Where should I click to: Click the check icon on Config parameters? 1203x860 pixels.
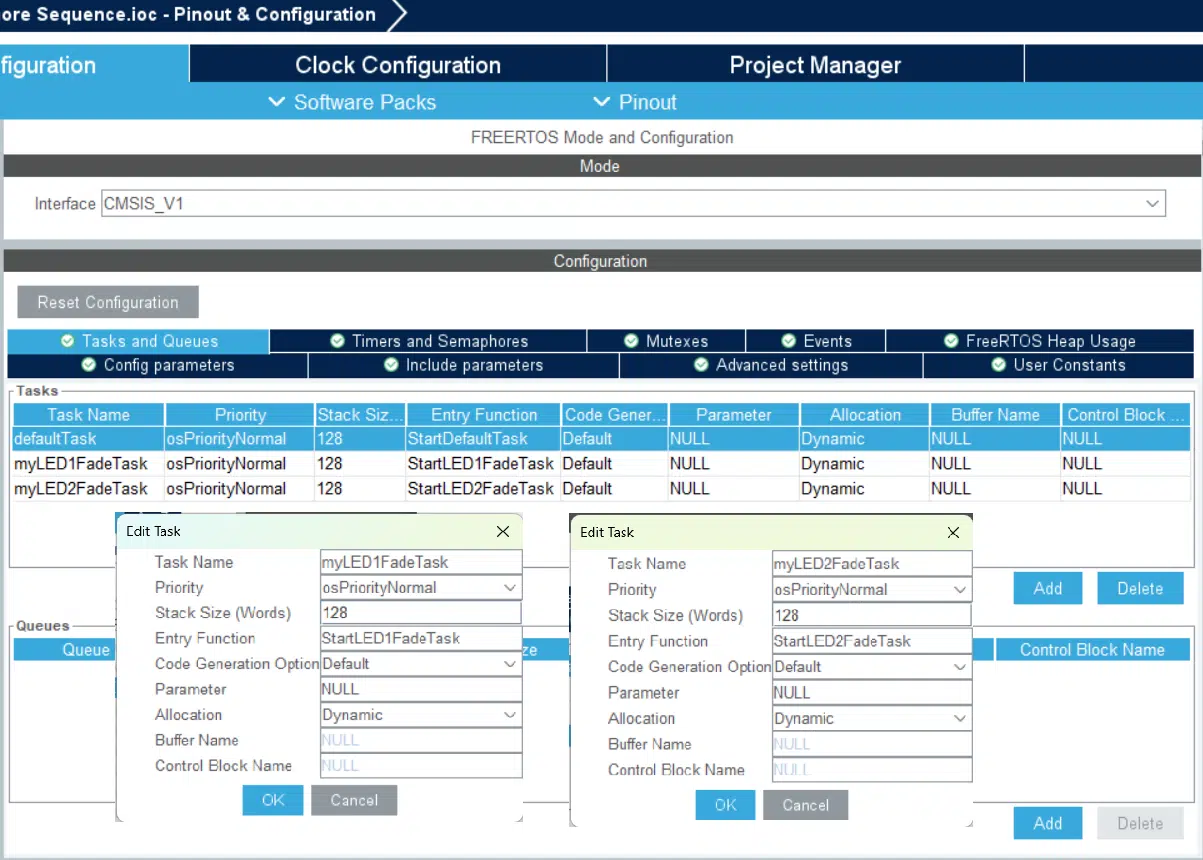[89, 365]
